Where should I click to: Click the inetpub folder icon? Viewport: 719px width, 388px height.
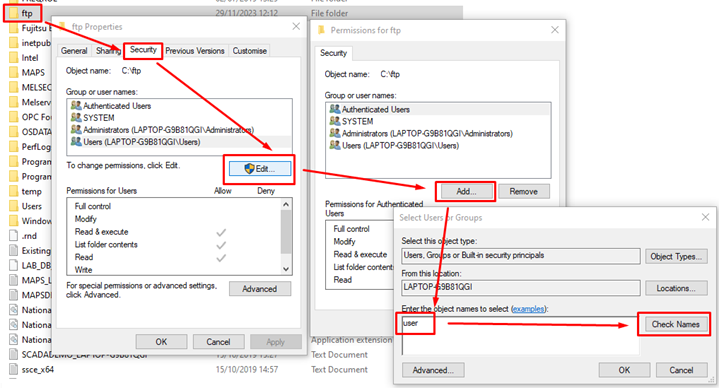[14, 43]
